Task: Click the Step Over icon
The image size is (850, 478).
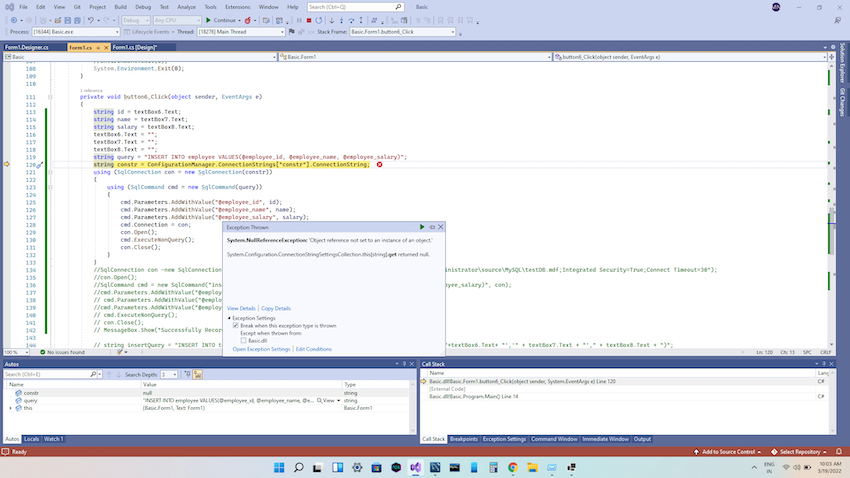Action: 351,20
